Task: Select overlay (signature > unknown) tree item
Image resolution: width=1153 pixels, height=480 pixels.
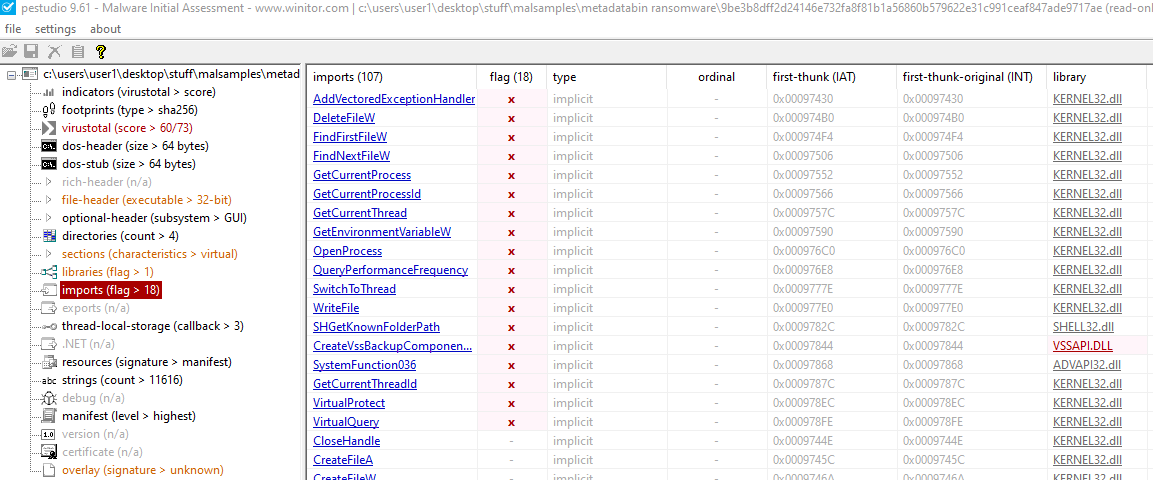Action: click(x=143, y=470)
